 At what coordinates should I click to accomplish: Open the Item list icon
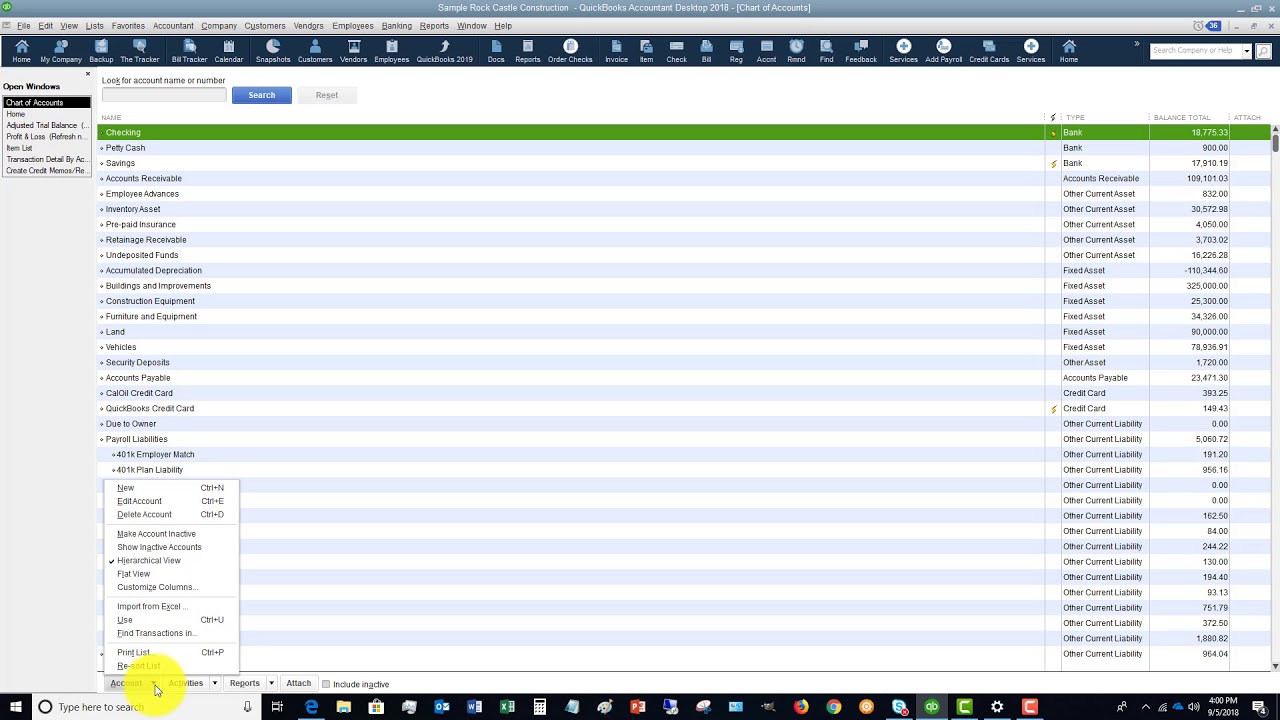click(x=646, y=51)
